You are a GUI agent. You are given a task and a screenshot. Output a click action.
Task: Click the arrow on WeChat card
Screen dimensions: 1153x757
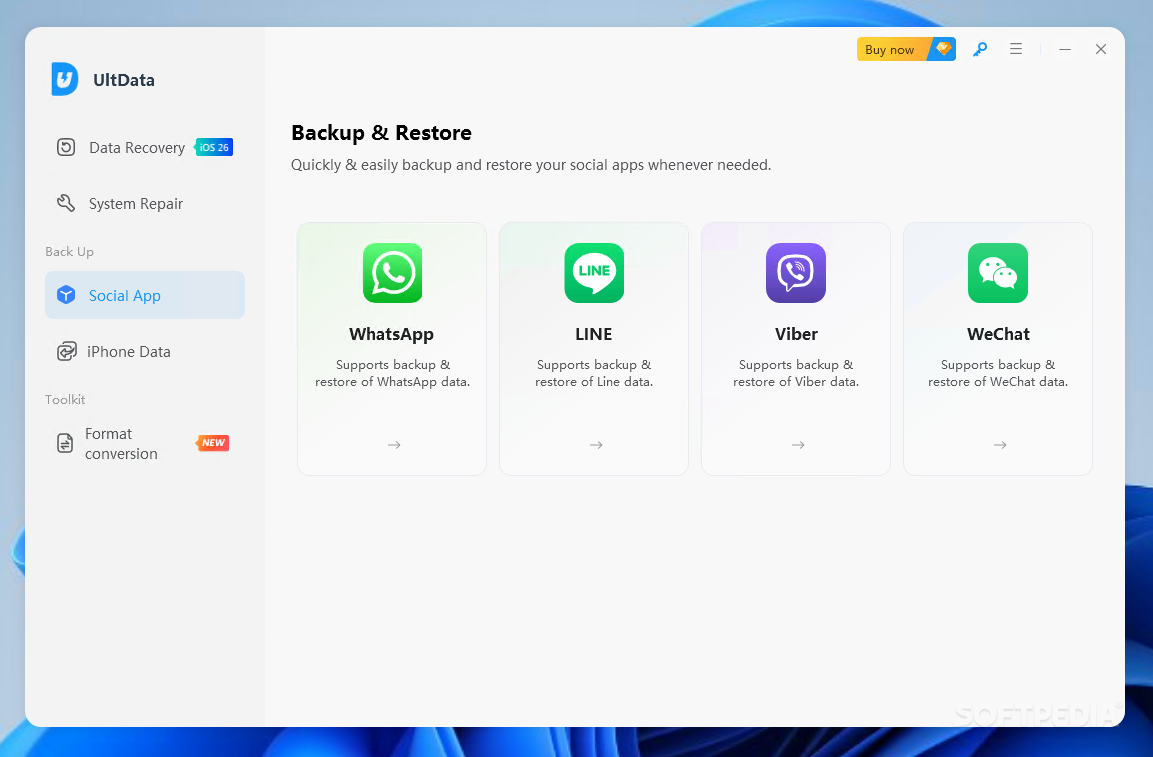[1000, 445]
